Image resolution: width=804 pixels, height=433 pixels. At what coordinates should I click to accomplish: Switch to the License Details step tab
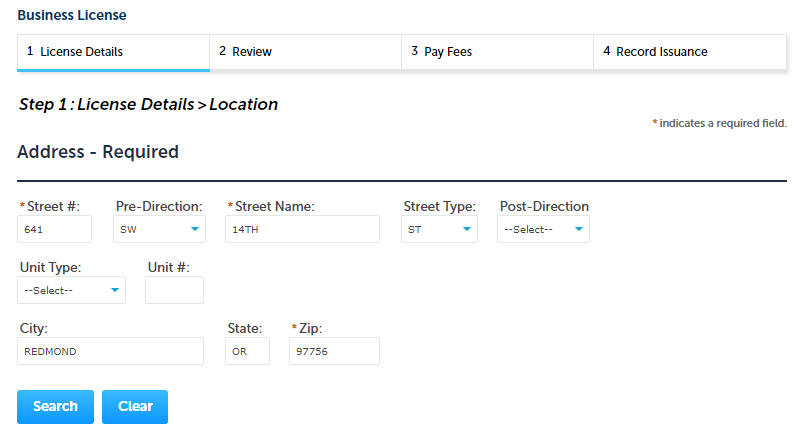click(x=113, y=52)
